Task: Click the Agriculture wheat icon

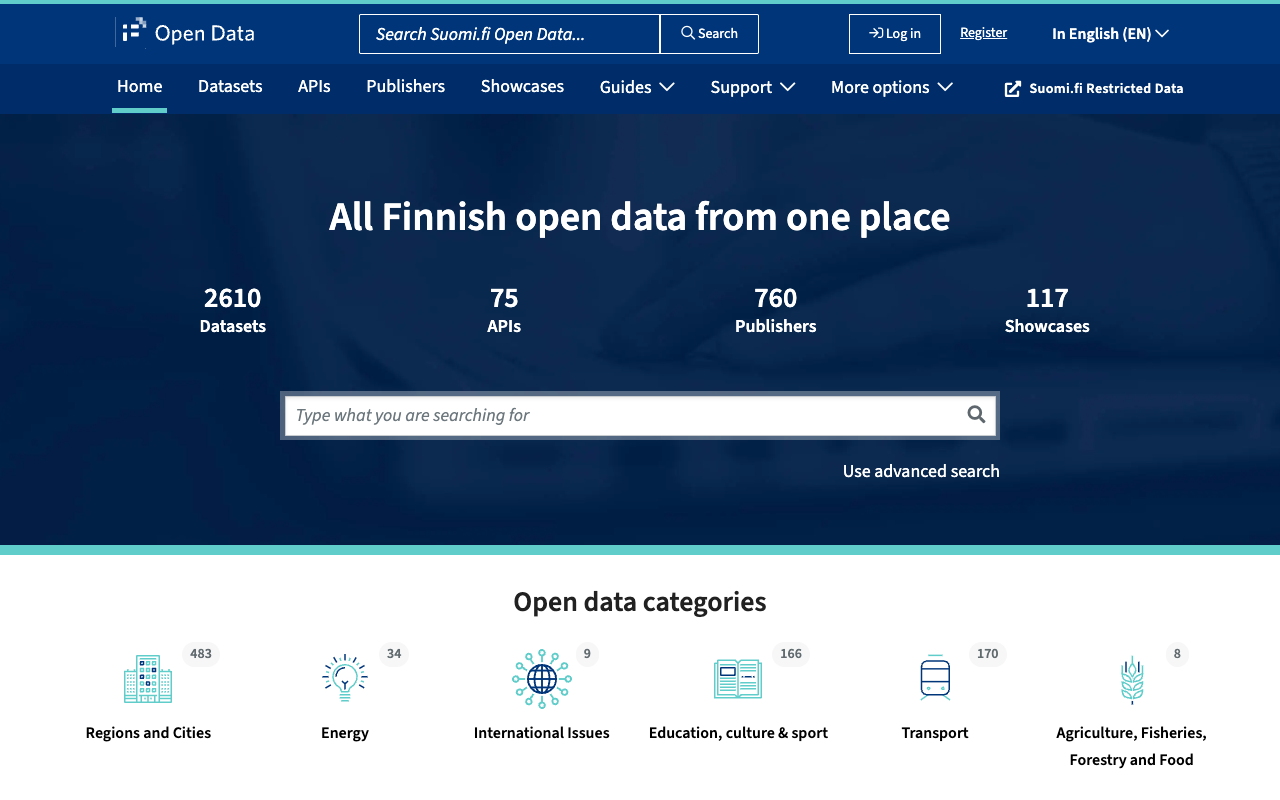Action: 1131,680
